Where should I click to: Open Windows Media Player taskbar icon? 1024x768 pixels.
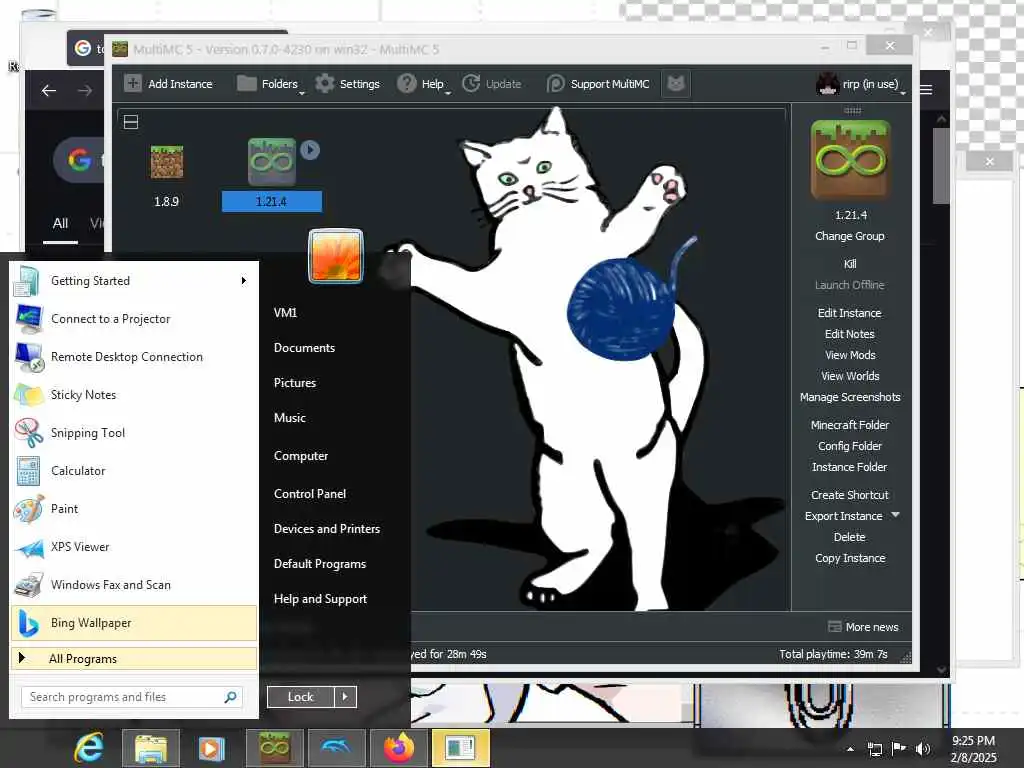[211, 748]
